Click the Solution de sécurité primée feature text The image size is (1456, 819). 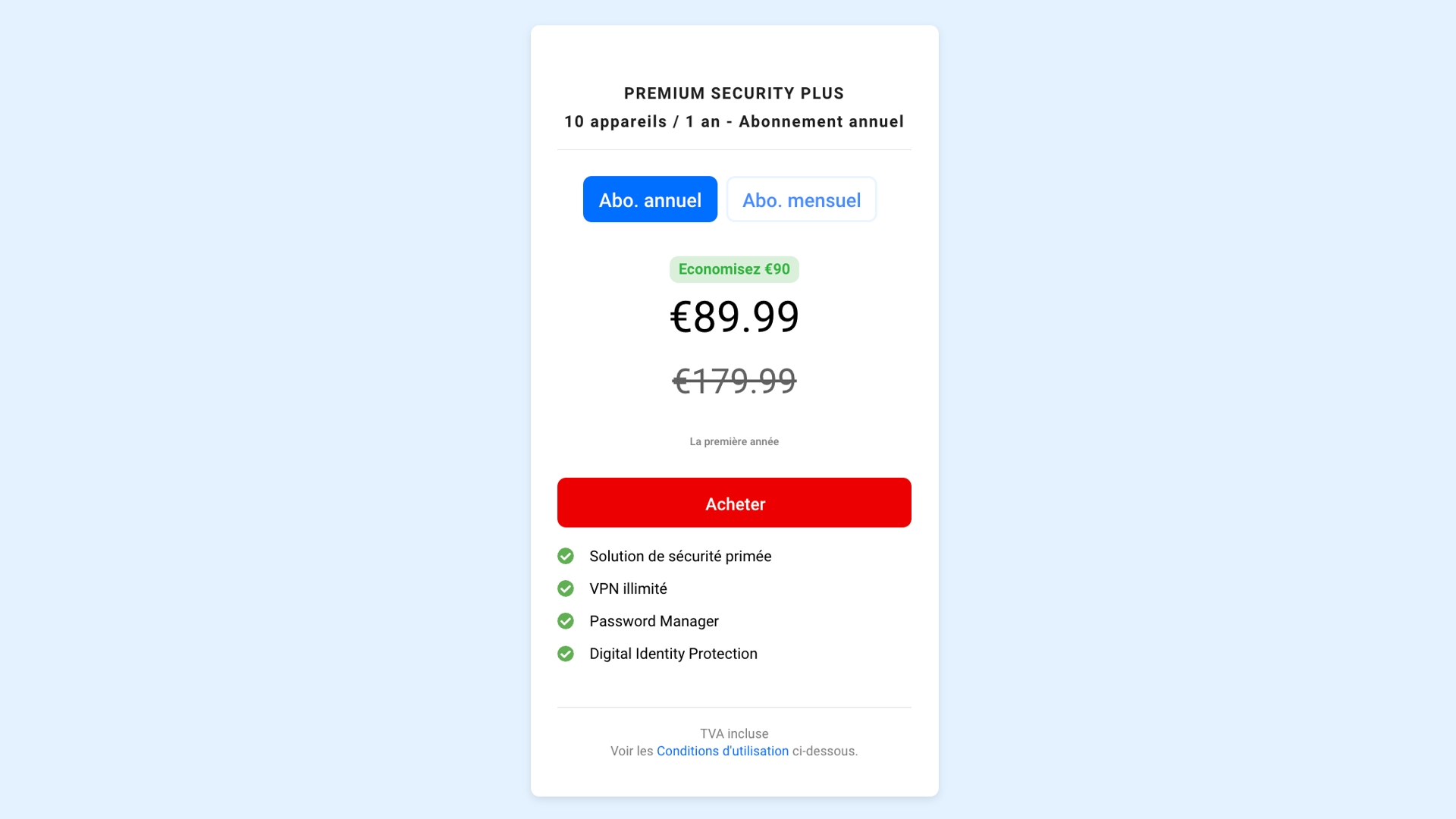click(680, 557)
